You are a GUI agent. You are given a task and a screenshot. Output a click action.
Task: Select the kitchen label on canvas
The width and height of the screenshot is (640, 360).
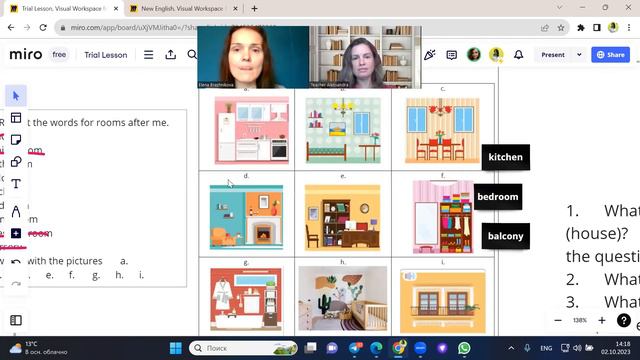(506, 157)
